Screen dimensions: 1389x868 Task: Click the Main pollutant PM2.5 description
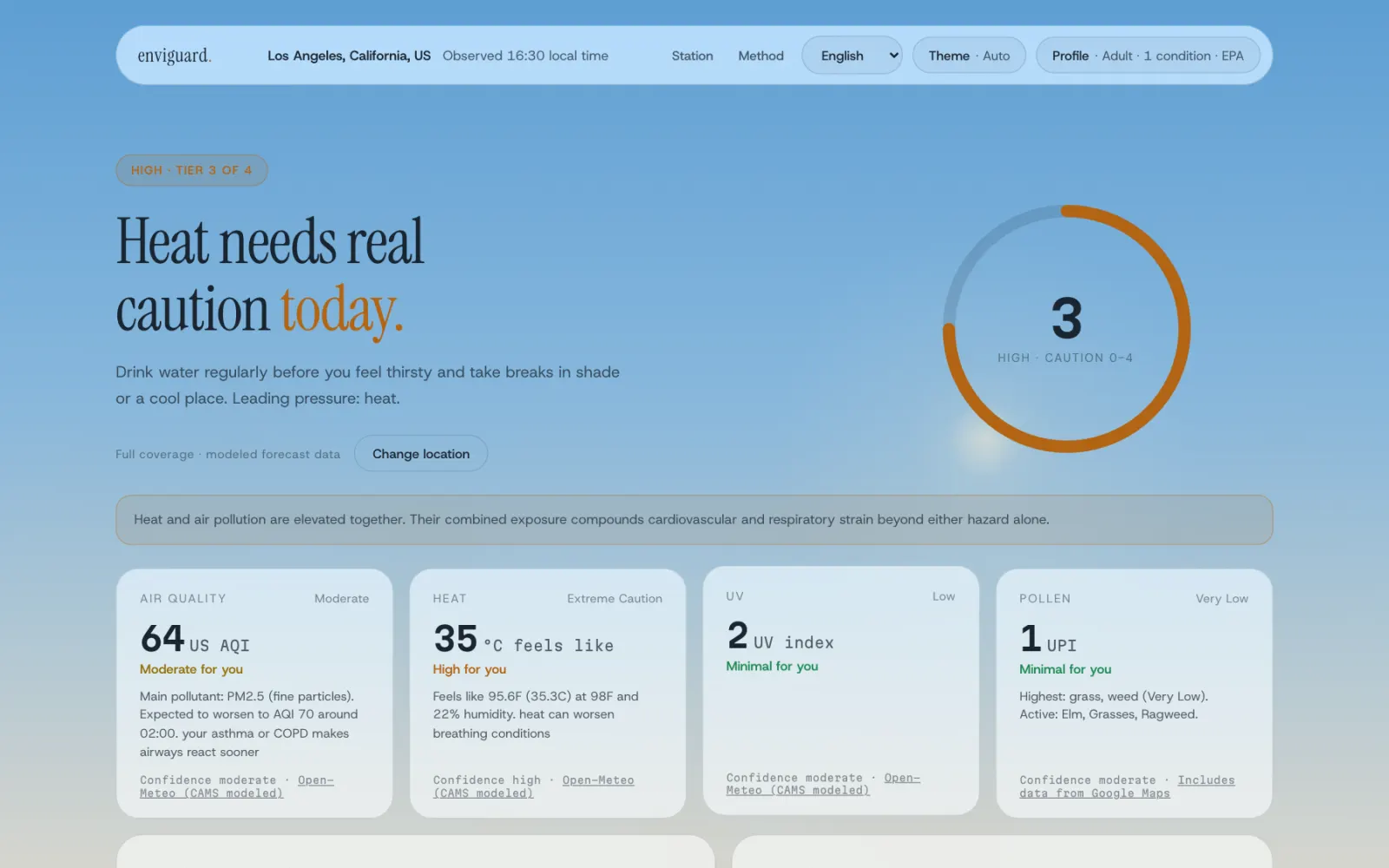click(x=249, y=724)
